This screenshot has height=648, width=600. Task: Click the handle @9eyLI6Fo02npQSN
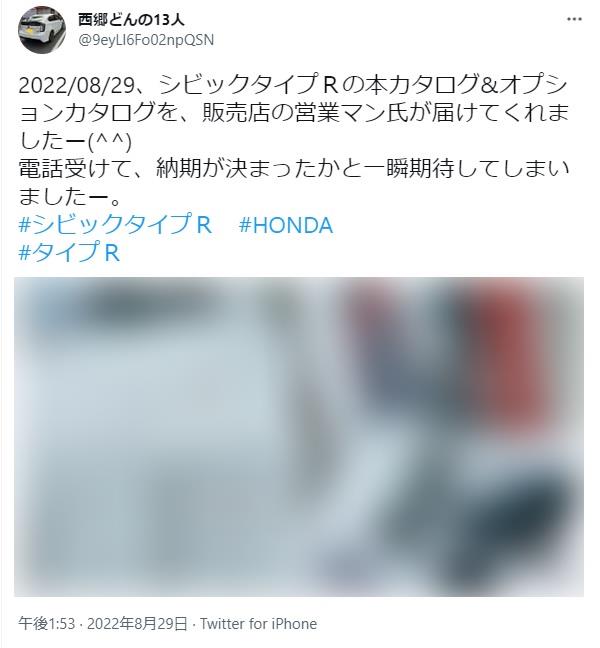146,40
